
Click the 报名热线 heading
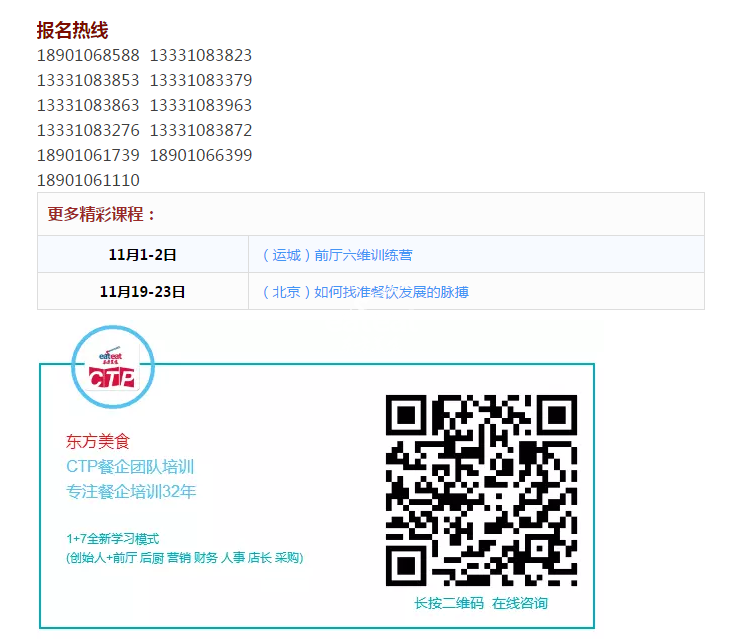(x=72, y=31)
